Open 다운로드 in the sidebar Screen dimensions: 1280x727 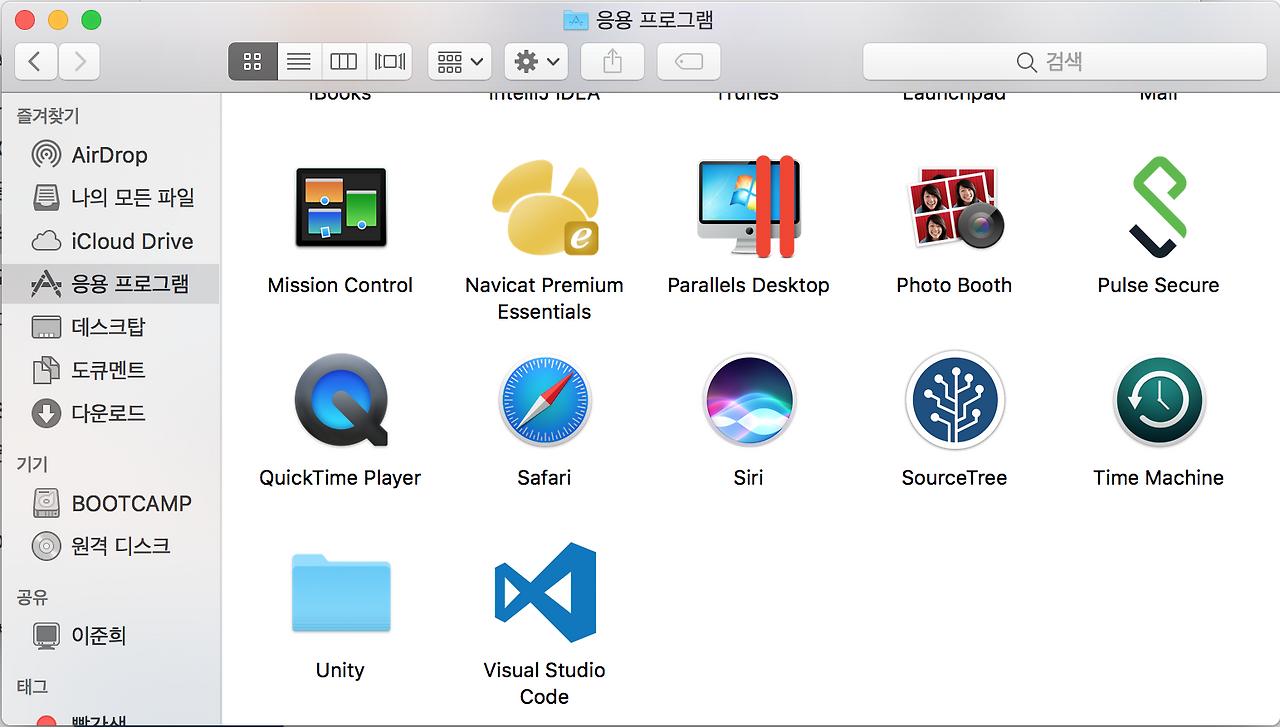110,413
